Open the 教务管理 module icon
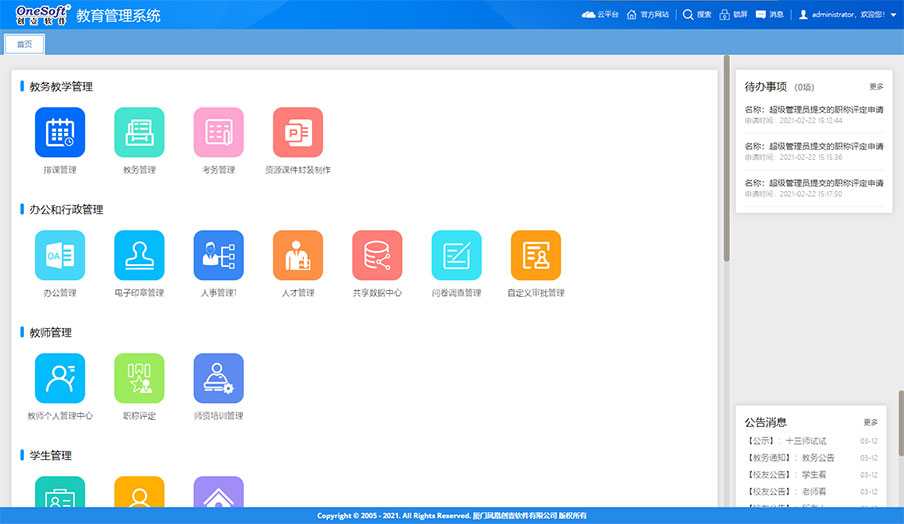The width and height of the screenshot is (904, 524). (x=139, y=133)
